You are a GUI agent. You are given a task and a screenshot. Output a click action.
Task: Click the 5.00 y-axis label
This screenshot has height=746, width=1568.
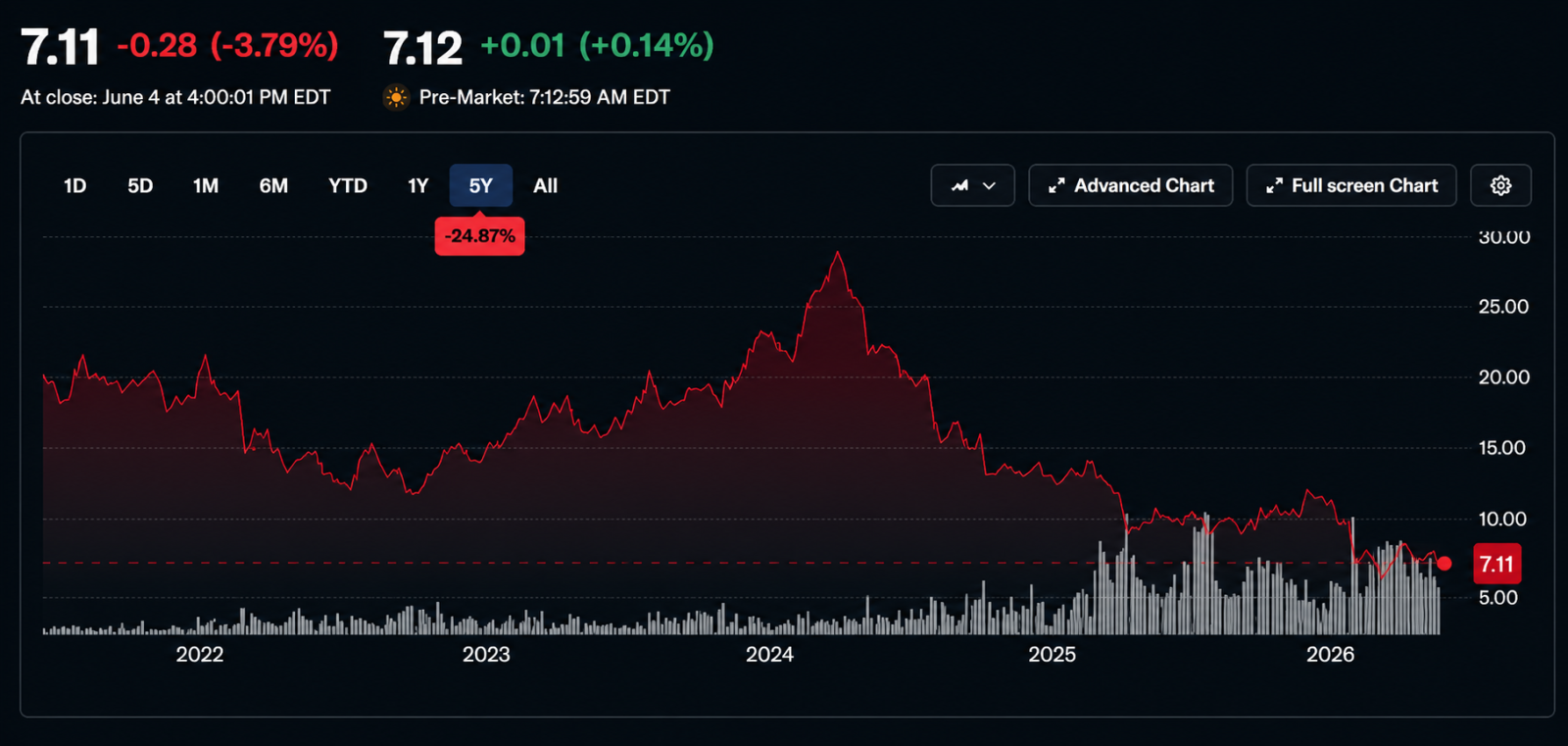click(x=1497, y=597)
